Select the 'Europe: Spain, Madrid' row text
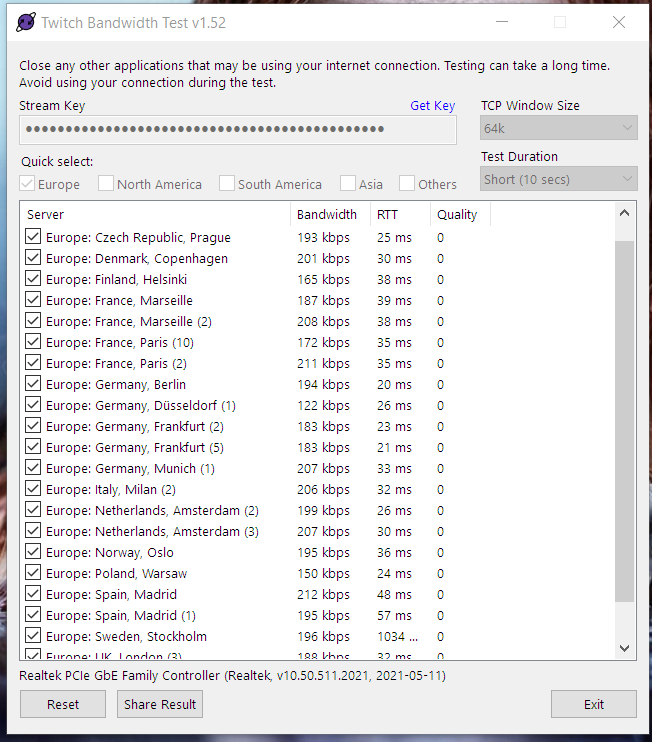 click(111, 594)
